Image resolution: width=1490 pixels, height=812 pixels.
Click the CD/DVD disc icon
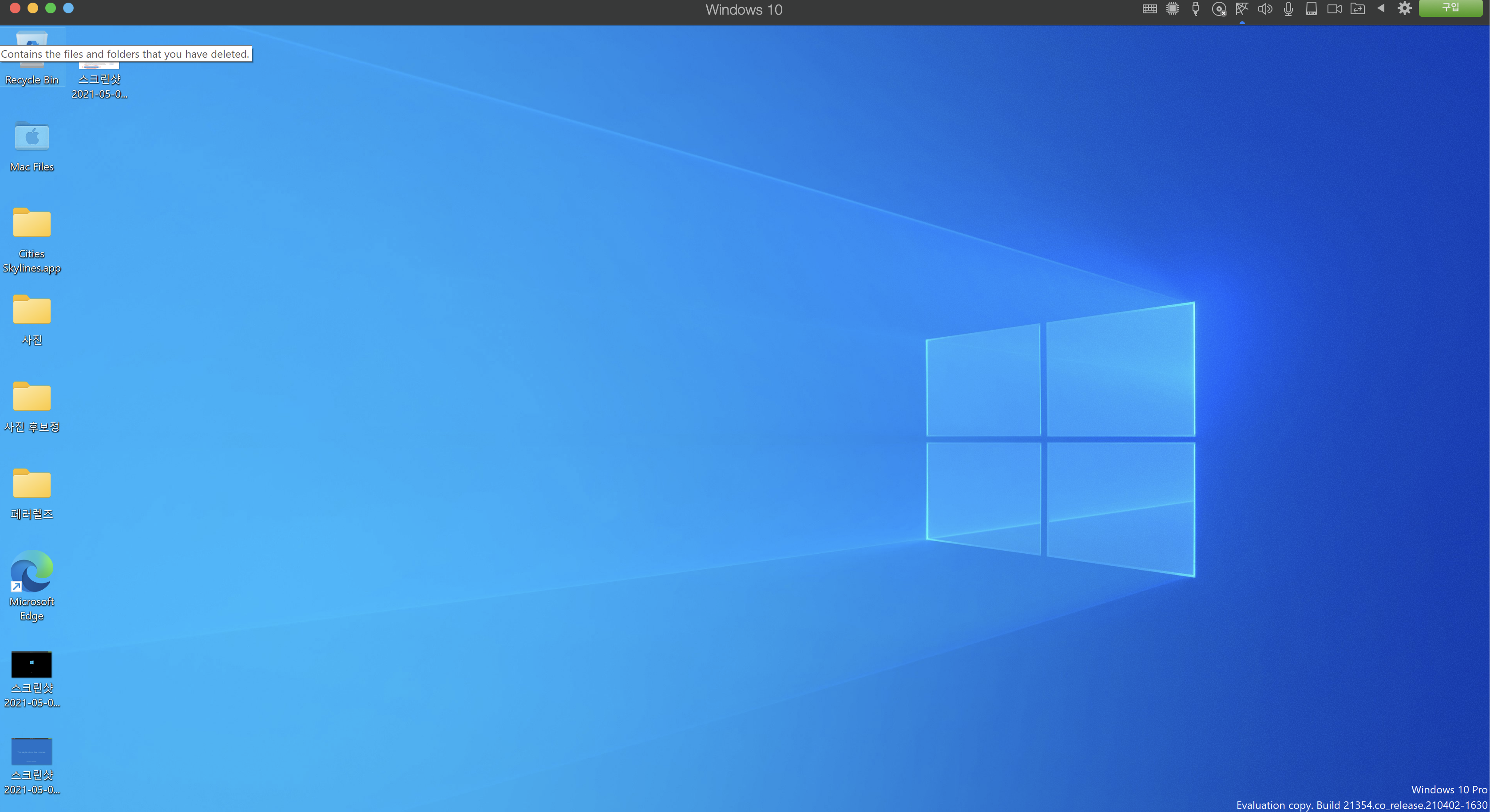1219,9
